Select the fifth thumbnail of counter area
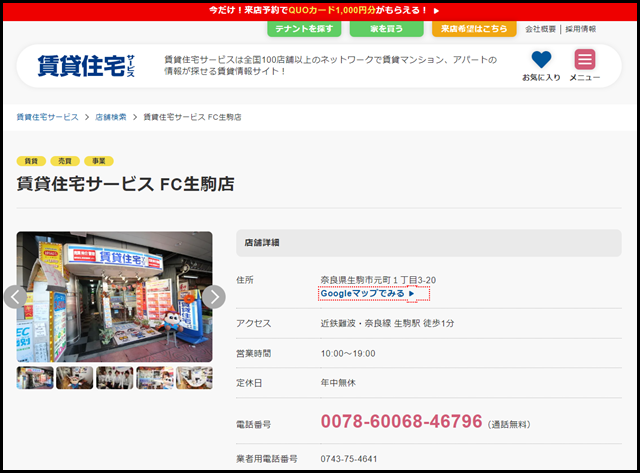640x473 pixels. pyautogui.click(x=194, y=378)
